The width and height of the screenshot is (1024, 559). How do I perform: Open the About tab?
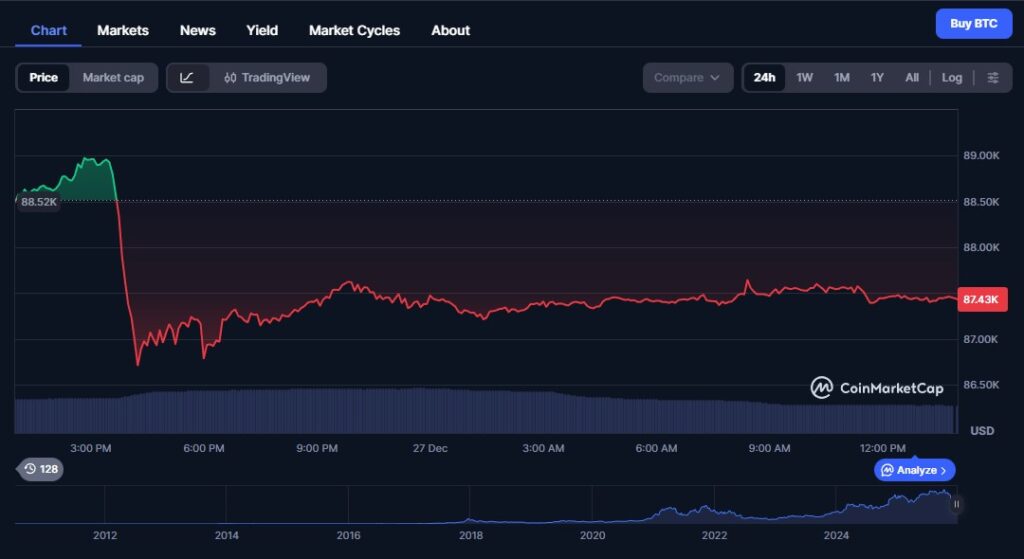point(451,31)
